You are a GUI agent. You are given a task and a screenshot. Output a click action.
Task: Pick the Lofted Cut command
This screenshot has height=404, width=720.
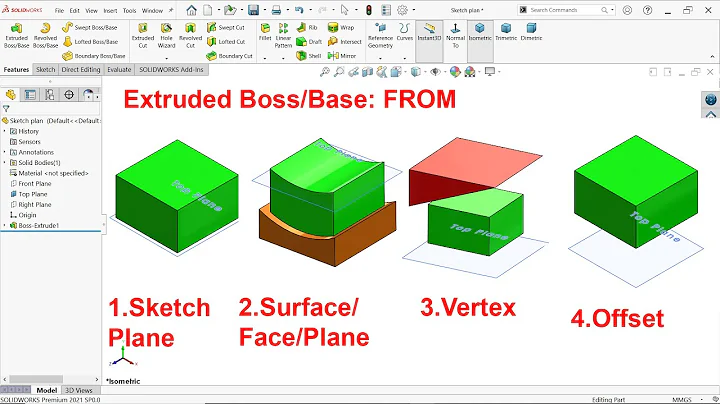point(225,42)
